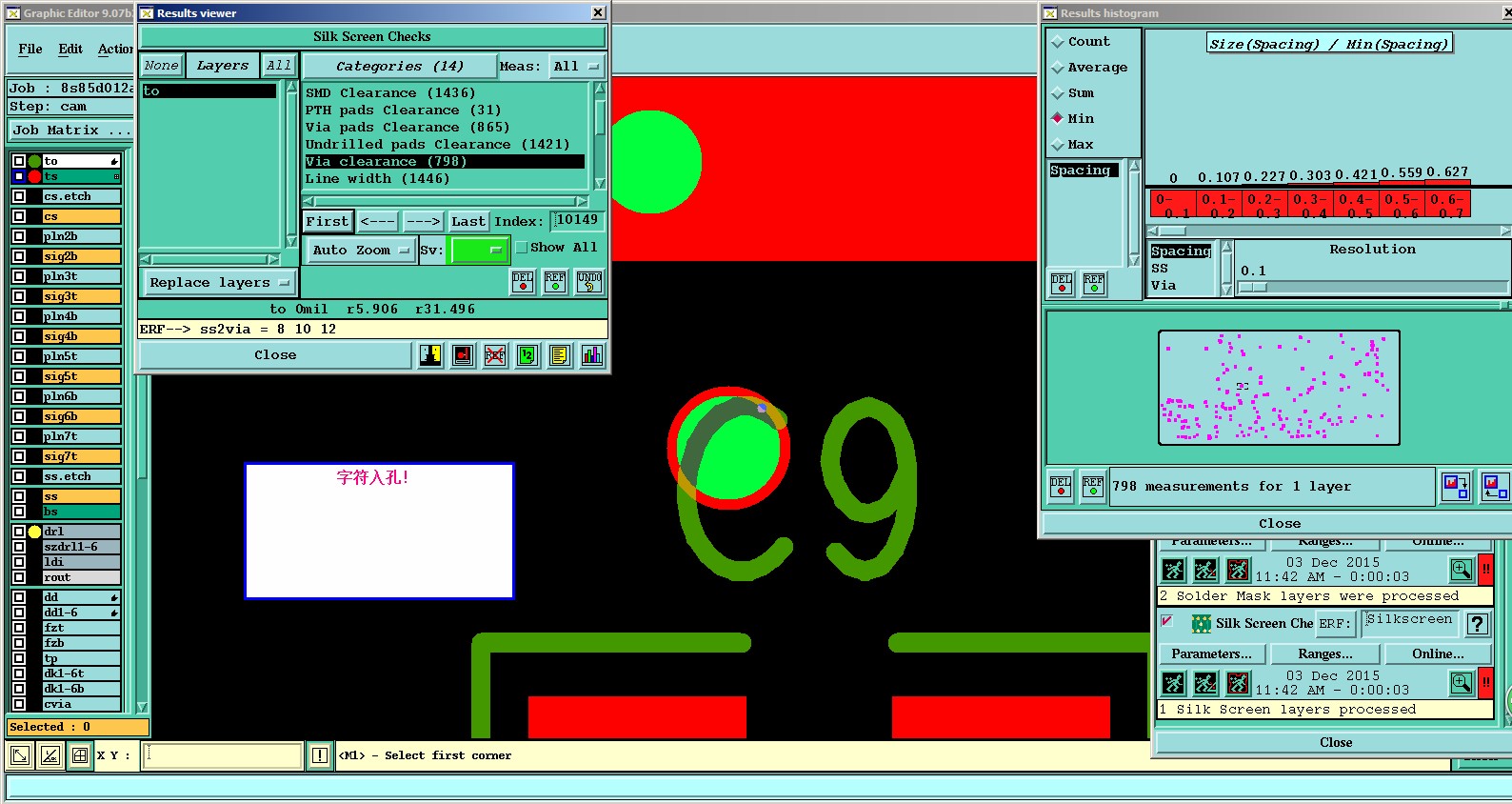The image size is (1512, 804).
Task: Jump to First result
Action: [328, 221]
